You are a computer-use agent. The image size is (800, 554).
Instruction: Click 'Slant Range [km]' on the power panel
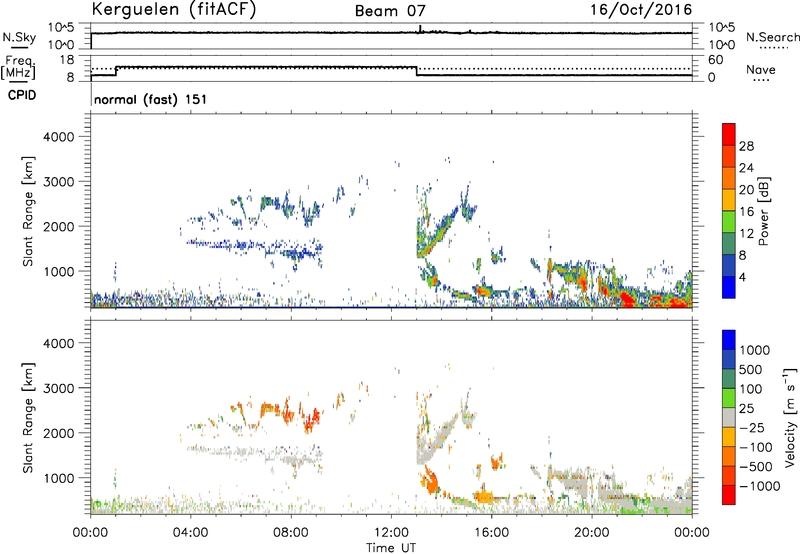28,211
